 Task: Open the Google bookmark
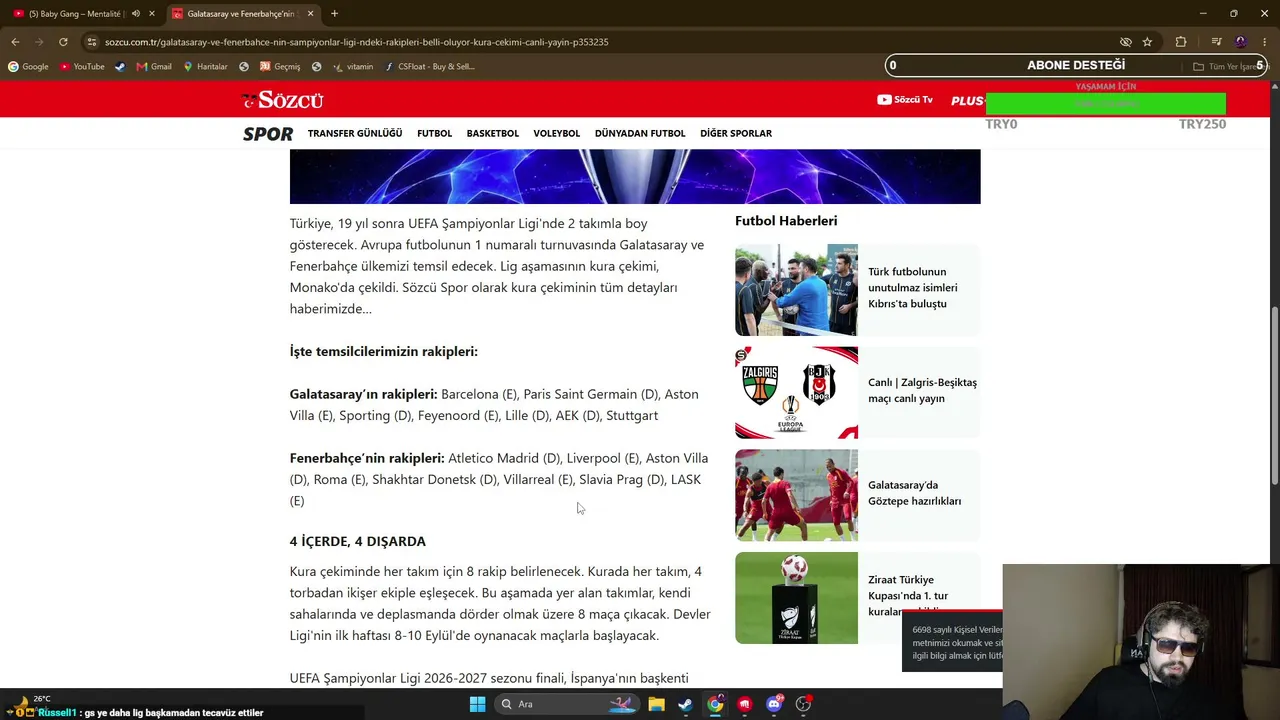click(x=28, y=67)
